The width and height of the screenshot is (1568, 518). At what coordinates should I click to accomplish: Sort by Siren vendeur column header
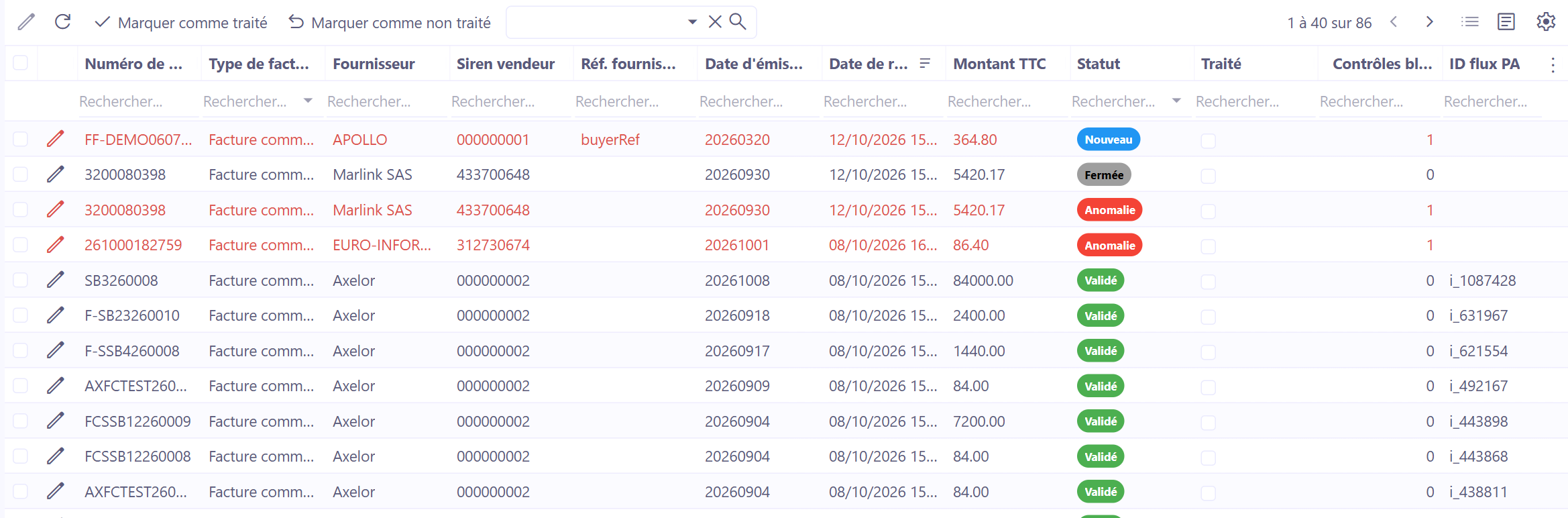coord(505,64)
